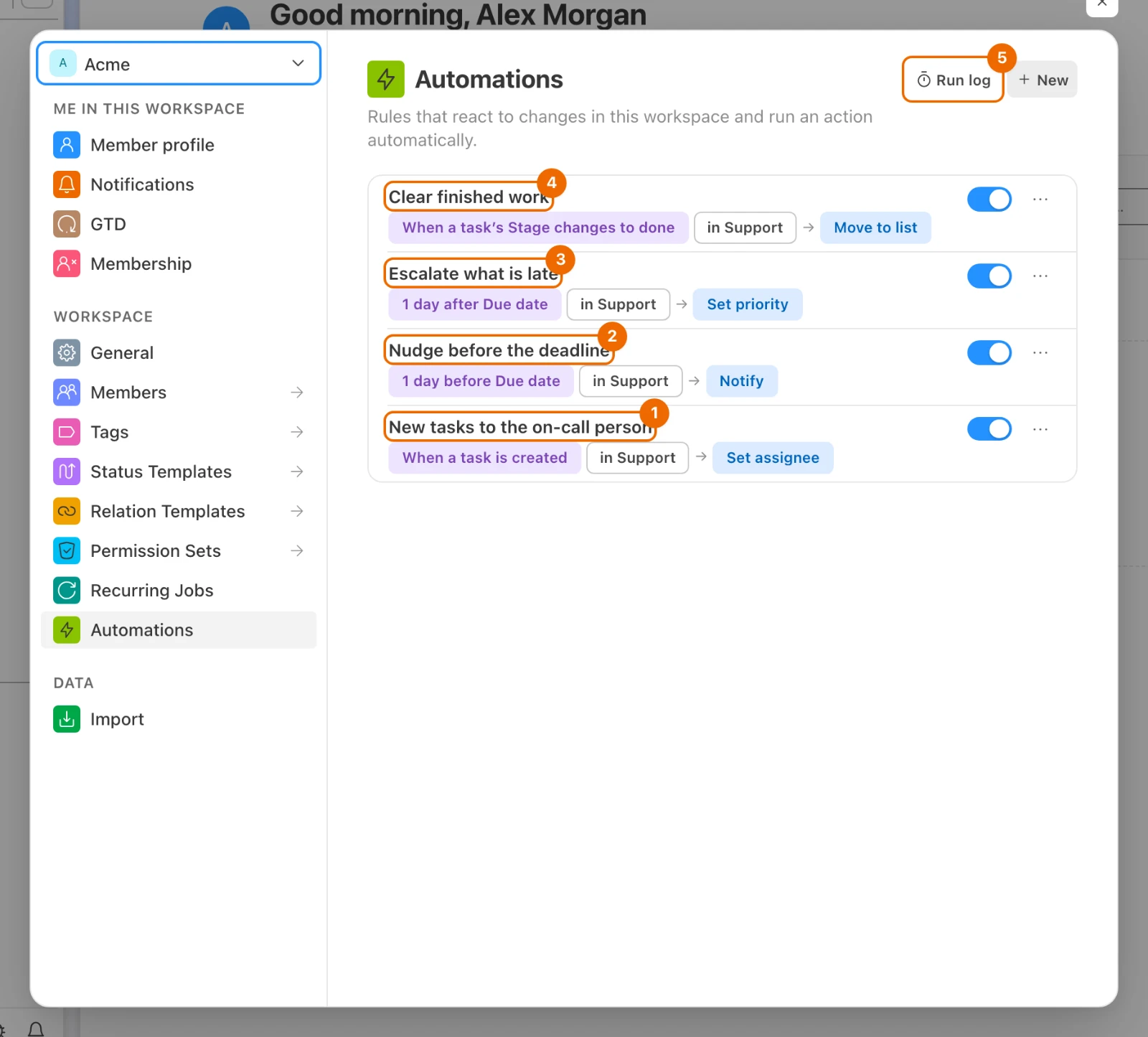Expand Permission Sets arrow
1148x1037 pixels.
(x=297, y=550)
